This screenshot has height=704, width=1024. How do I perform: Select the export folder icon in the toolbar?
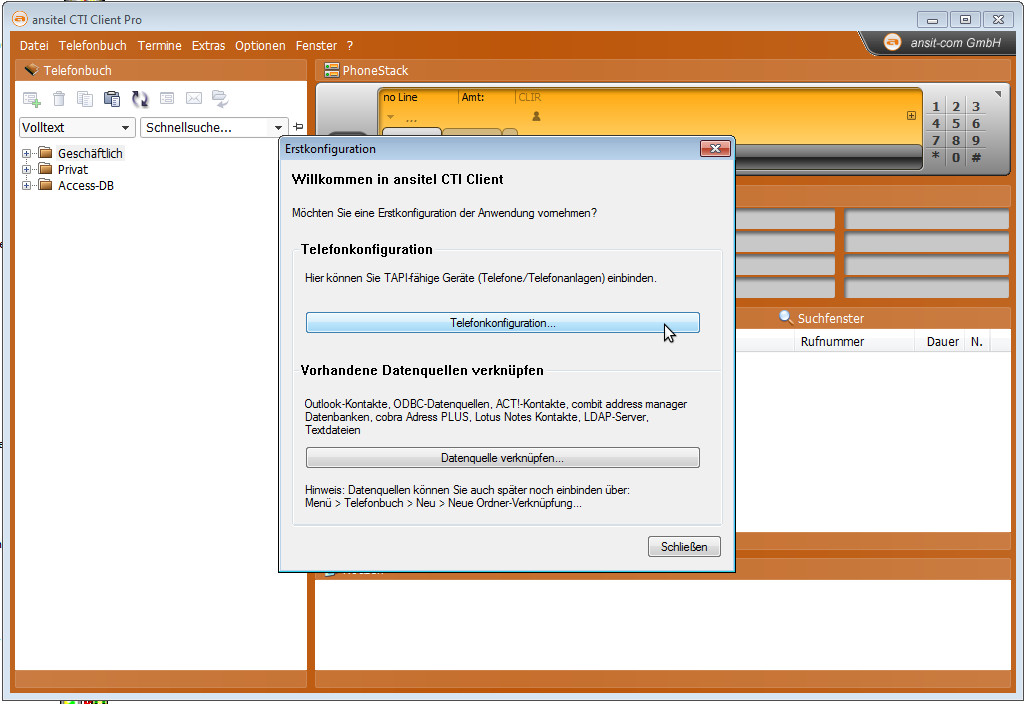click(x=220, y=99)
